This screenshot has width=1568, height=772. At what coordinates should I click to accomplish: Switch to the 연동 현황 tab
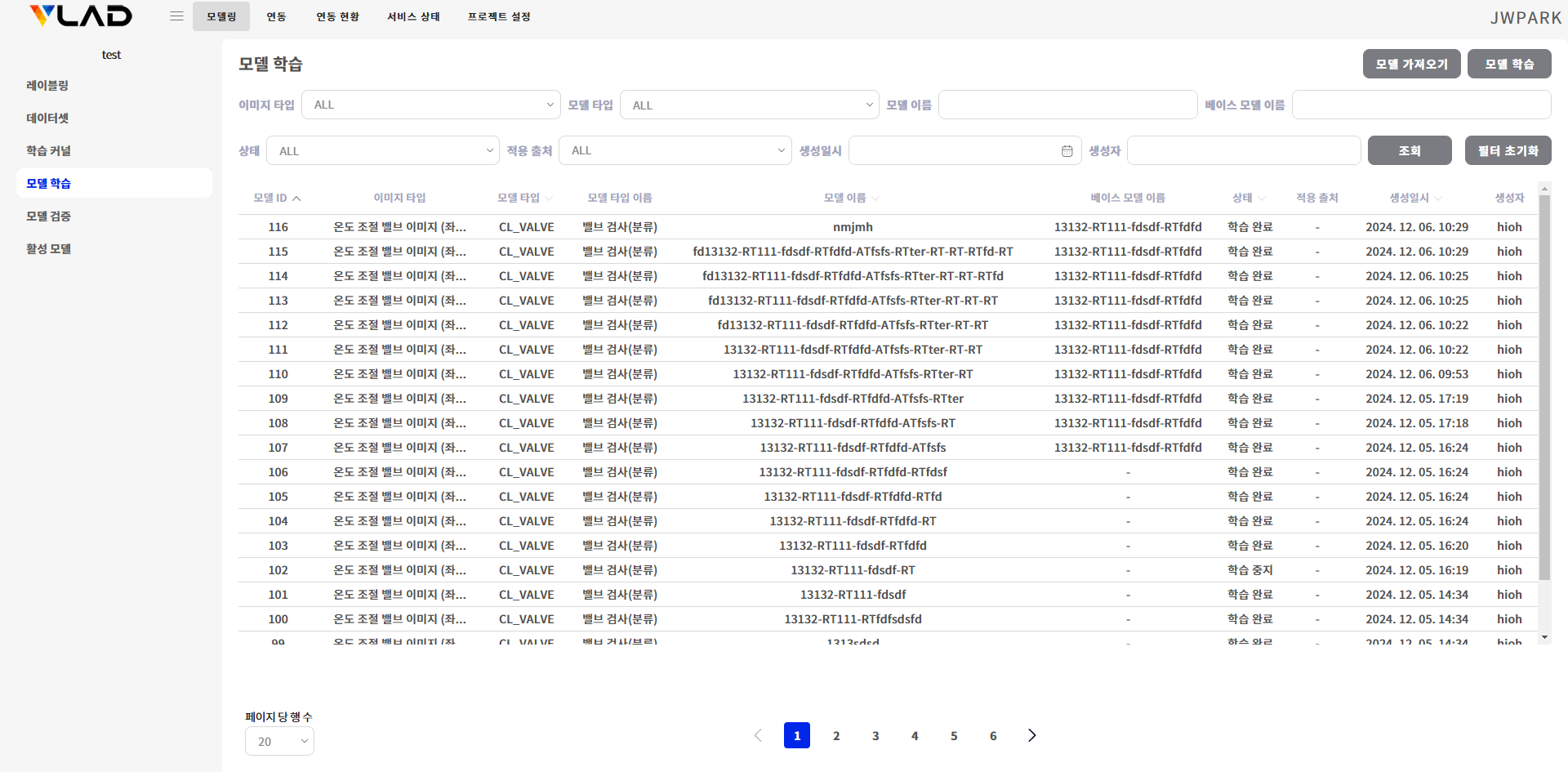338,16
